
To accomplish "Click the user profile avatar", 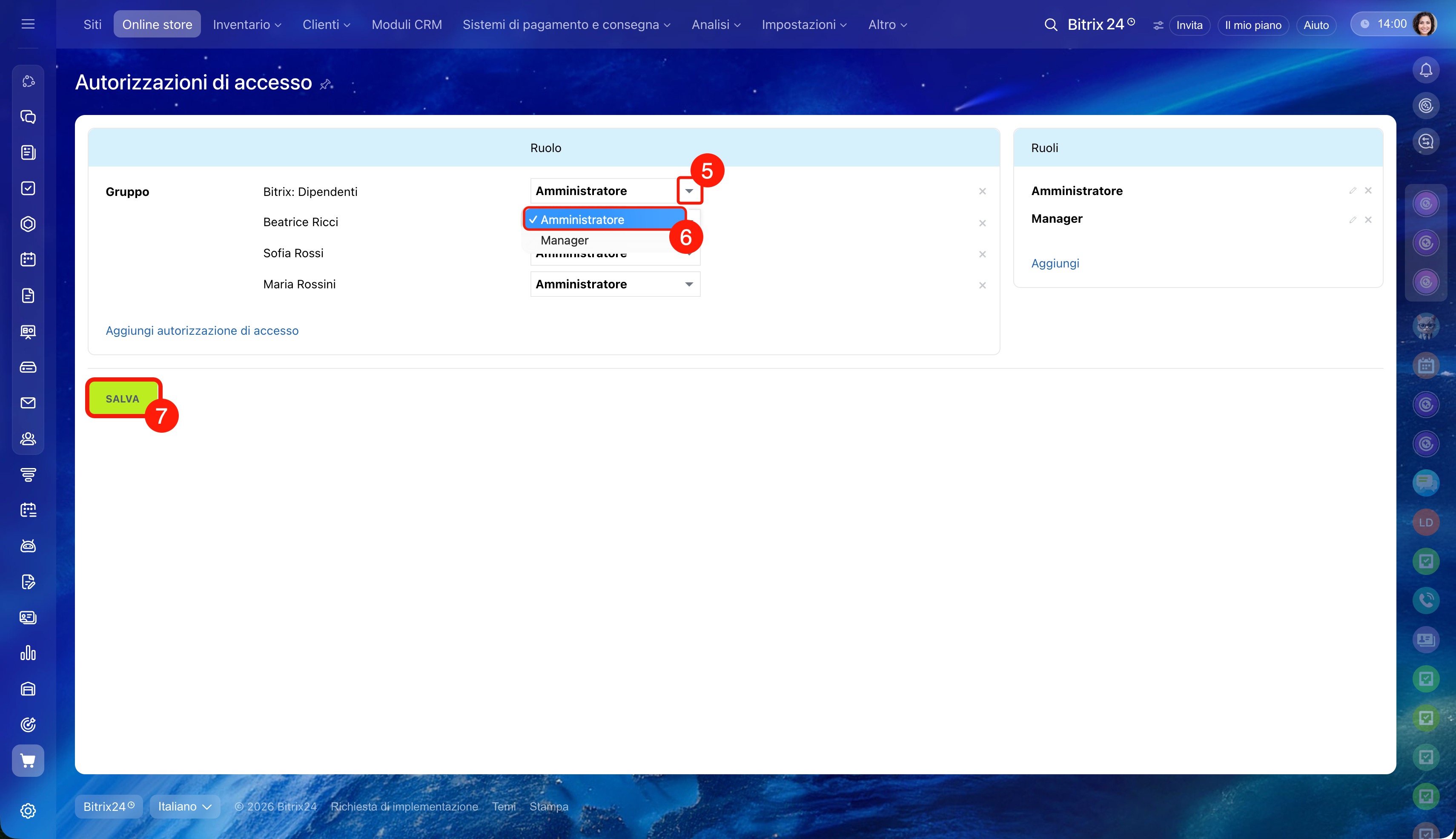I will [1424, 24].
